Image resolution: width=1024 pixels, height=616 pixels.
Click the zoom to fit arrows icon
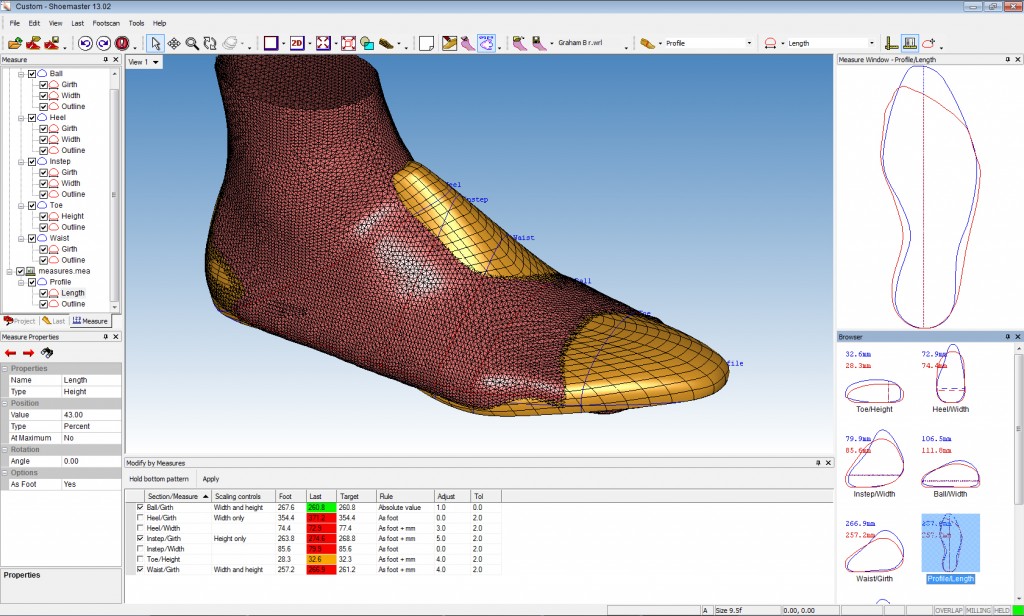click(323, 43)
